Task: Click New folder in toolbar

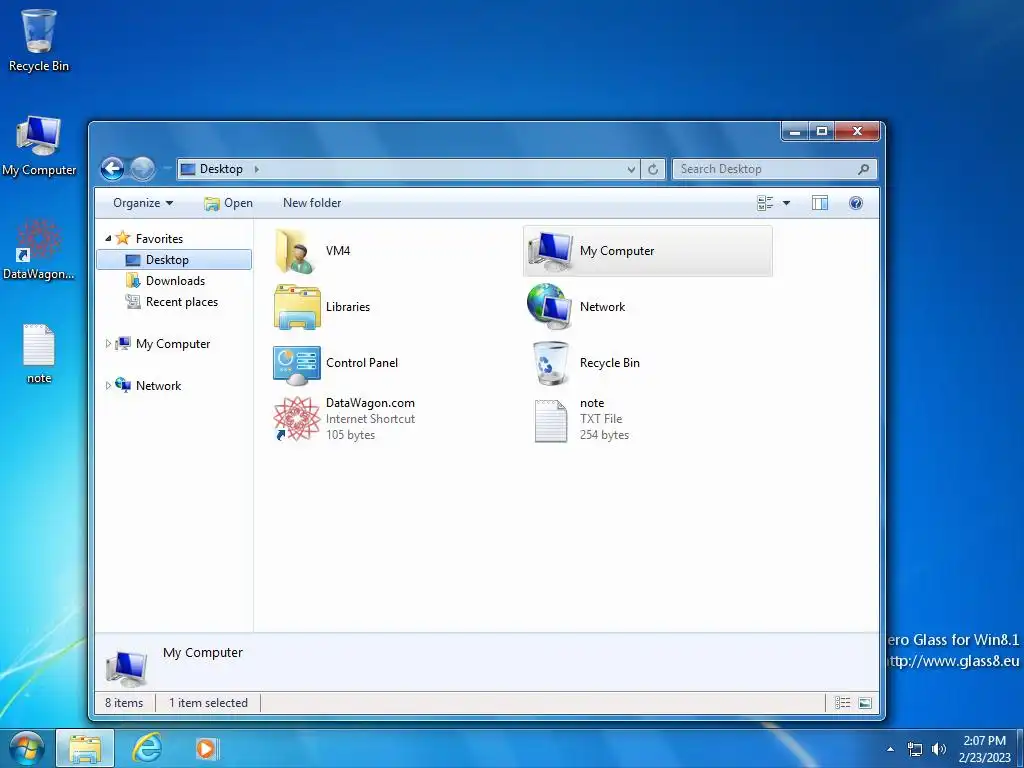Action: click(x=312, y=203)
